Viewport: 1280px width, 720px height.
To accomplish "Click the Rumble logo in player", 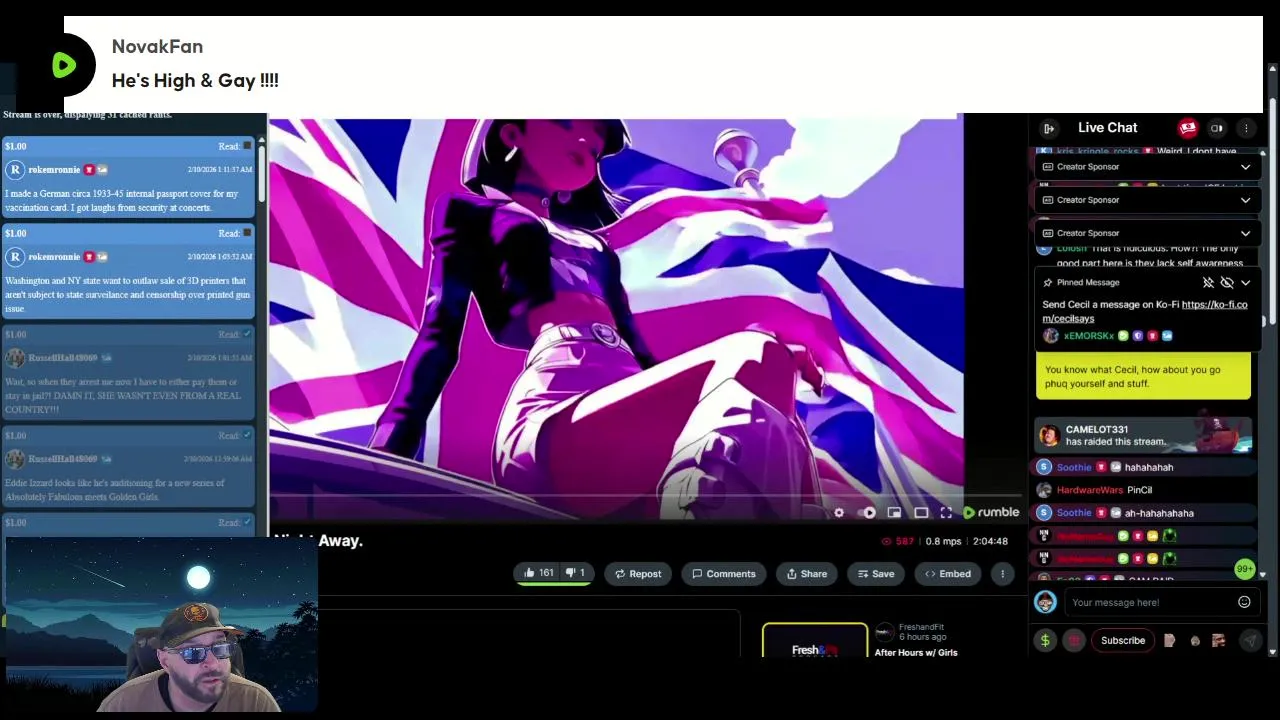I will 991,512.
